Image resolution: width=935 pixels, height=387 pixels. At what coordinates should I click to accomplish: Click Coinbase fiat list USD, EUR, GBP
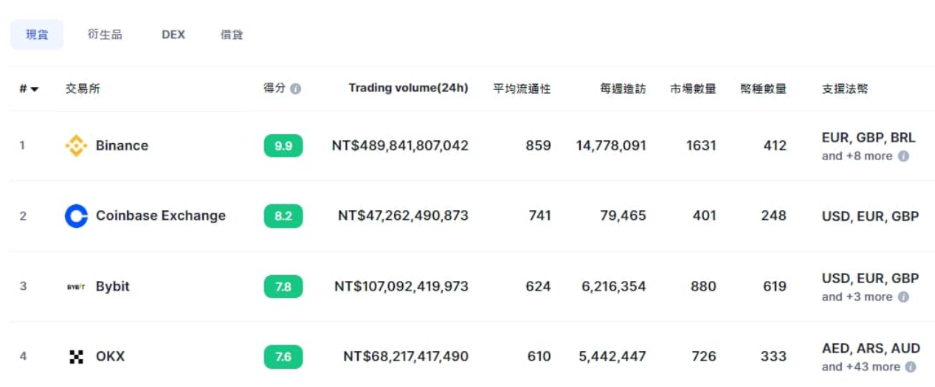(870, 216)
